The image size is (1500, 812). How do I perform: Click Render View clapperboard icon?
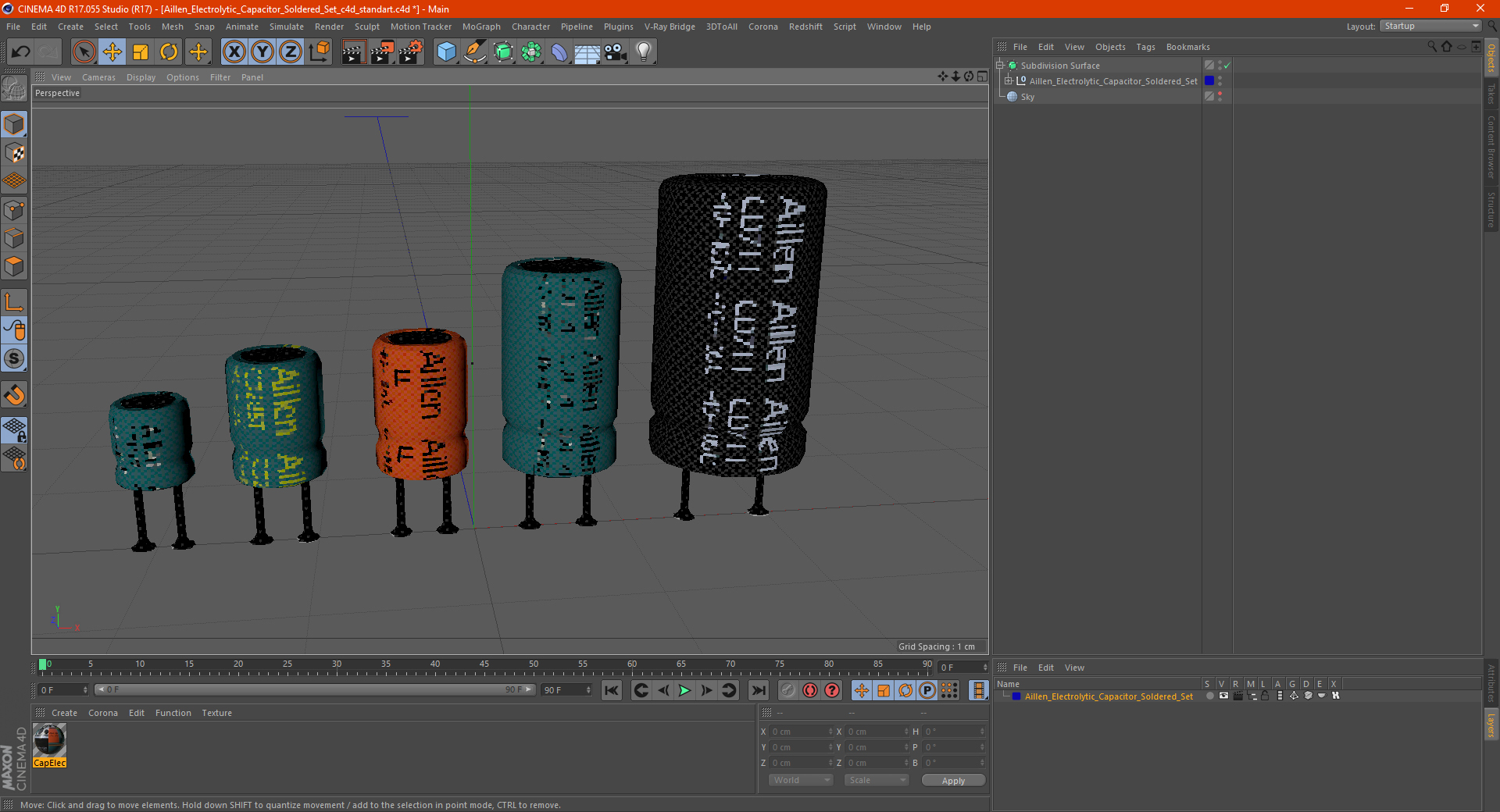tap(353, 52)
